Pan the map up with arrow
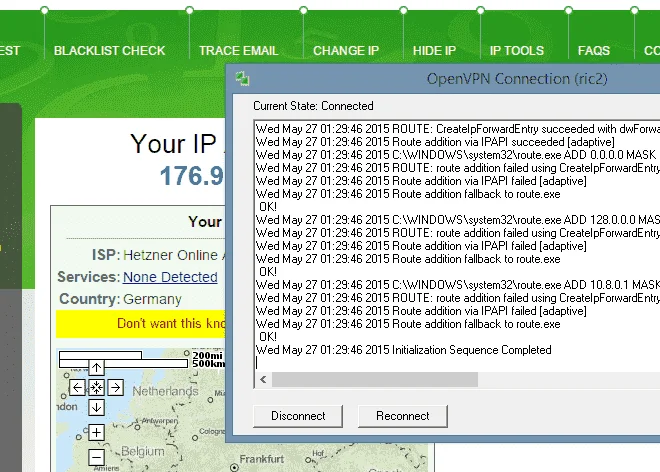Screen dimensions: 660x472 pyautogui.click(x=96, y=368)
